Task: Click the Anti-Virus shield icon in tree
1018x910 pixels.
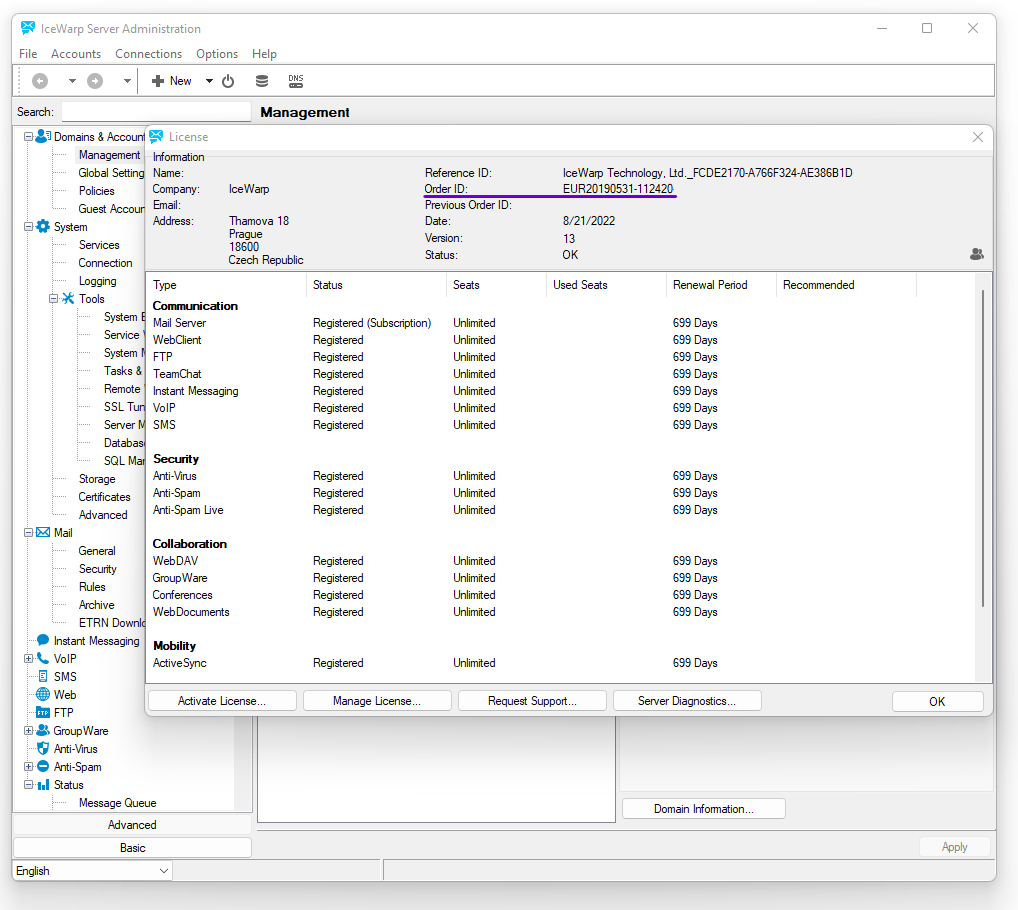Action: click(x=43, y=748)
